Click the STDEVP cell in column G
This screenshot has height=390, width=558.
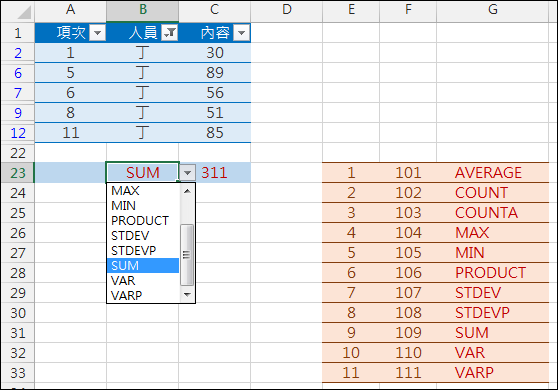tap(493, 312)
